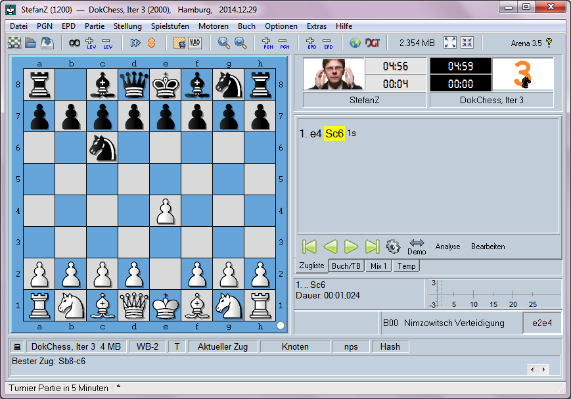Open the Spielstufen menu
571x399 pixels.
(170, 26)
